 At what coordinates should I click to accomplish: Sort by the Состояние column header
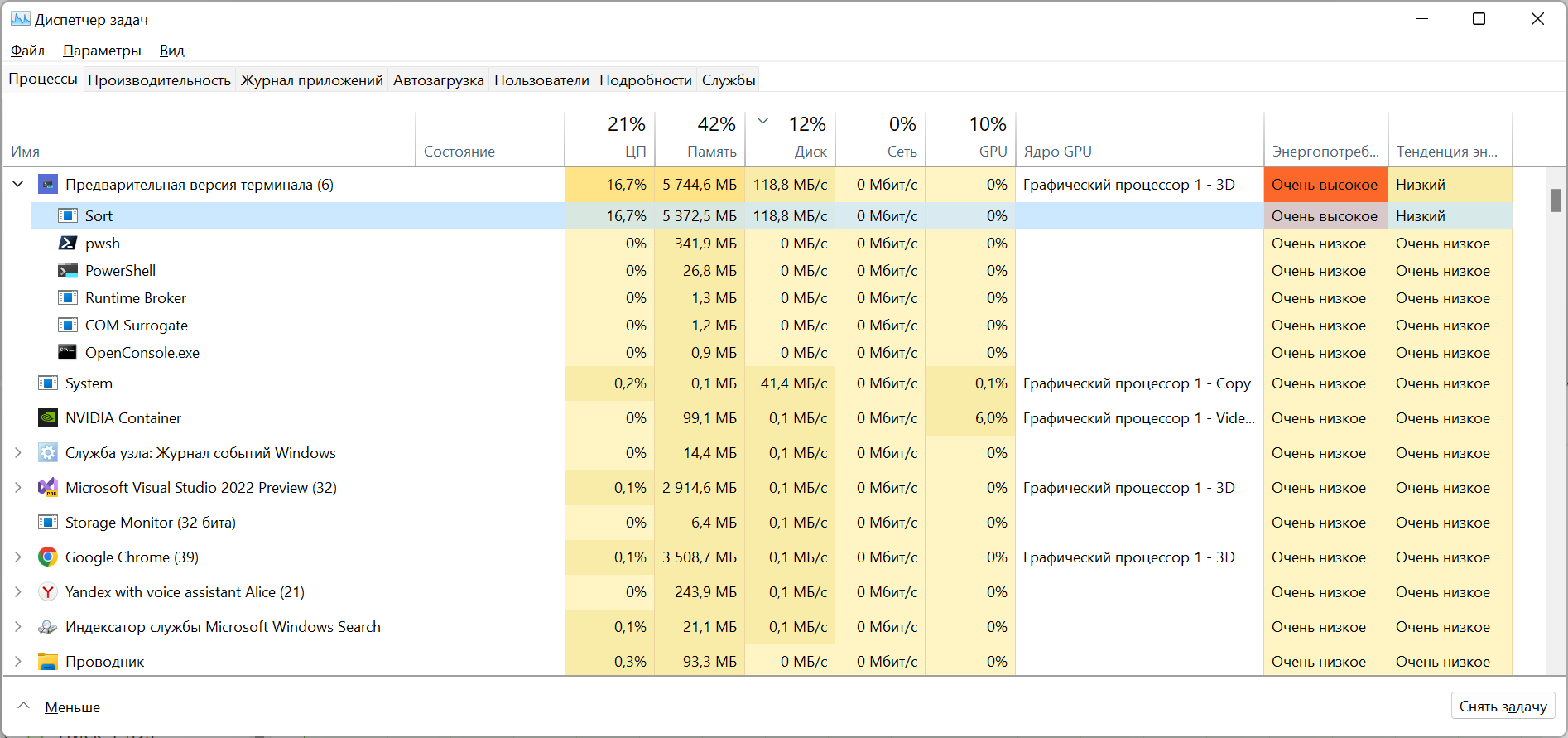point(490,139)
